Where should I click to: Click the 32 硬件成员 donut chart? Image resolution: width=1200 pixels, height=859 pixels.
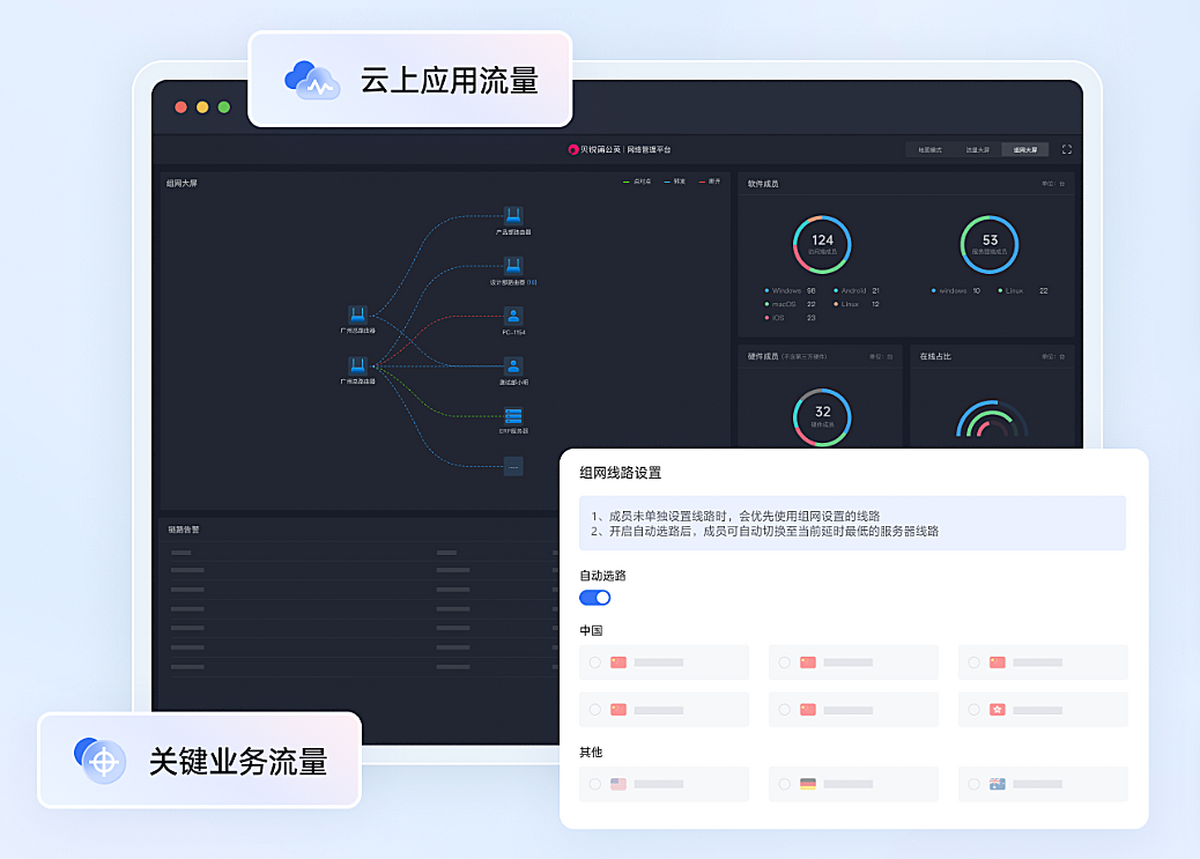[x=822, y=416]
